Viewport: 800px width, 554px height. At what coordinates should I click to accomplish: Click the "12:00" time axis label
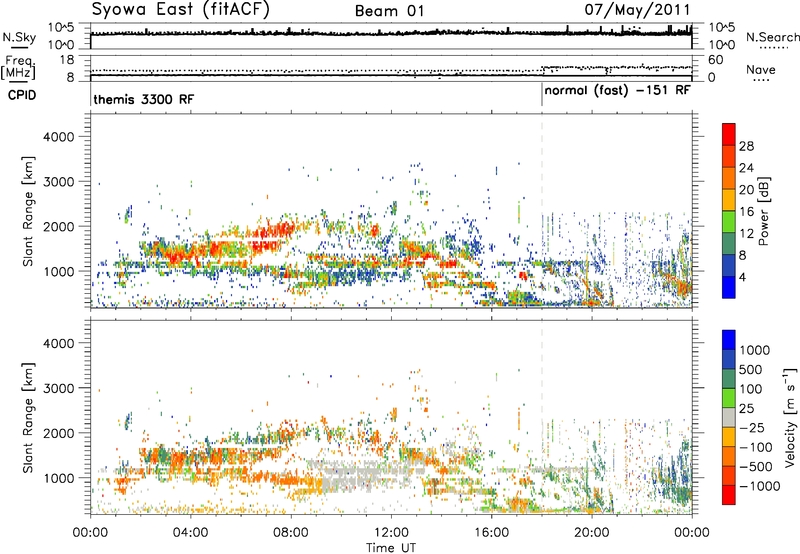coord(391,533)
